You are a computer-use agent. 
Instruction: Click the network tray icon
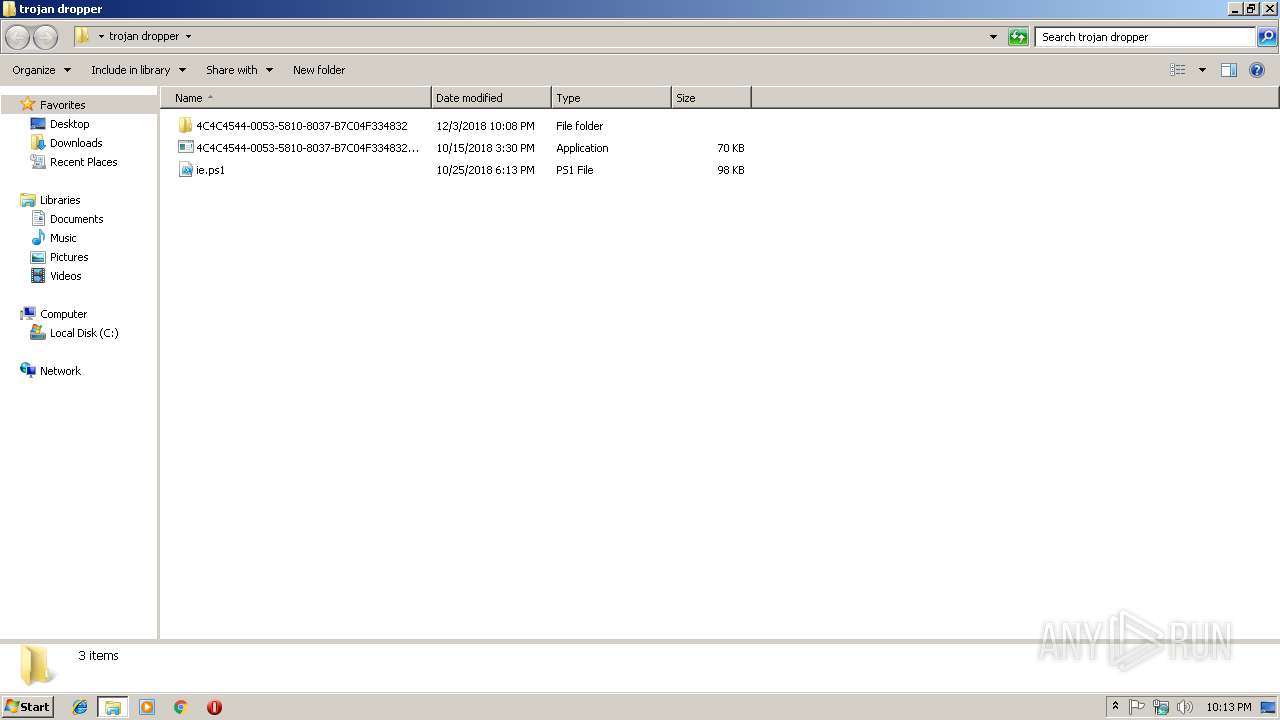pos(1161,707)
